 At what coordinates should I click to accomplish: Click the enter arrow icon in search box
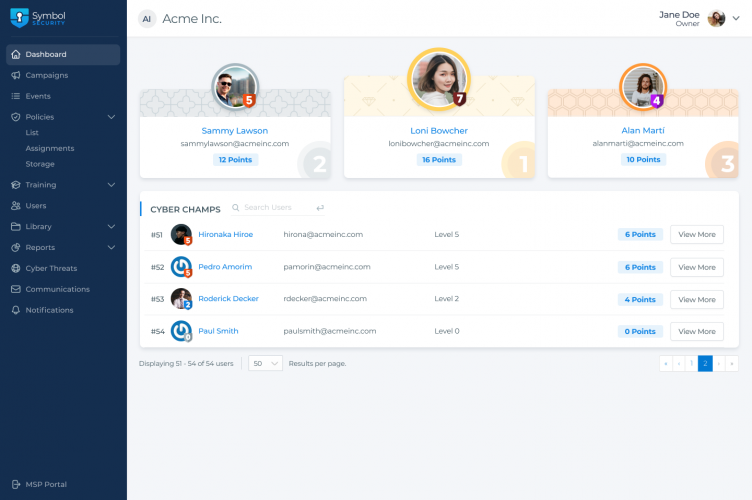[320, 208]
